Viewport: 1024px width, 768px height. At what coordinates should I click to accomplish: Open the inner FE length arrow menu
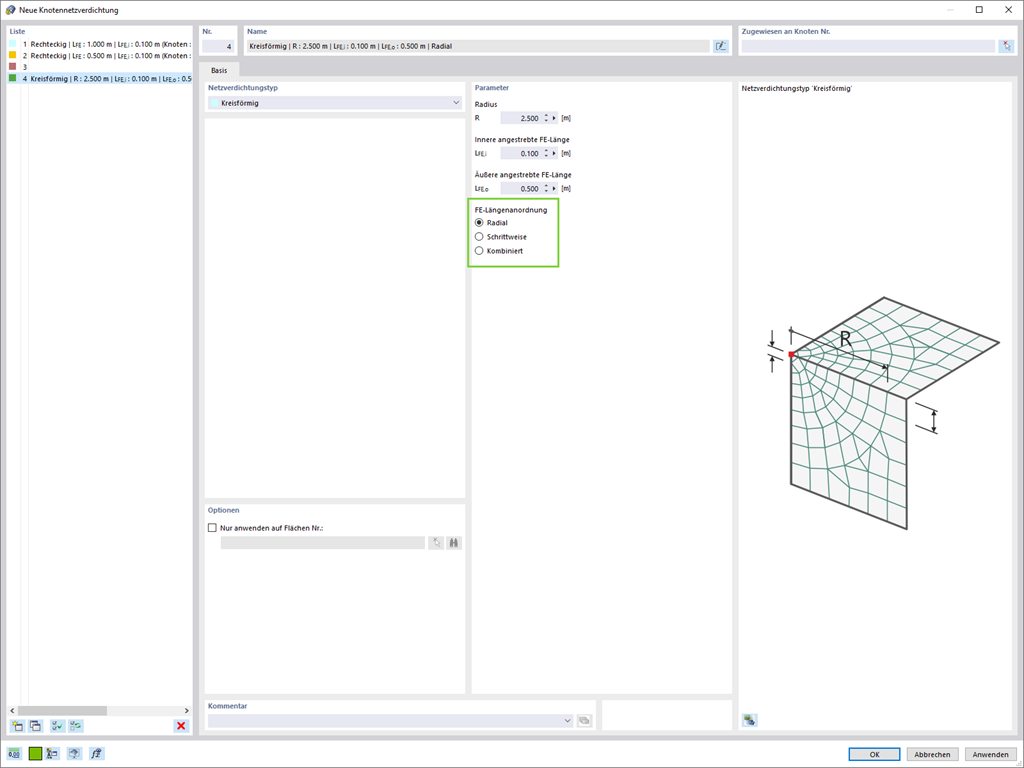(554, 153)
